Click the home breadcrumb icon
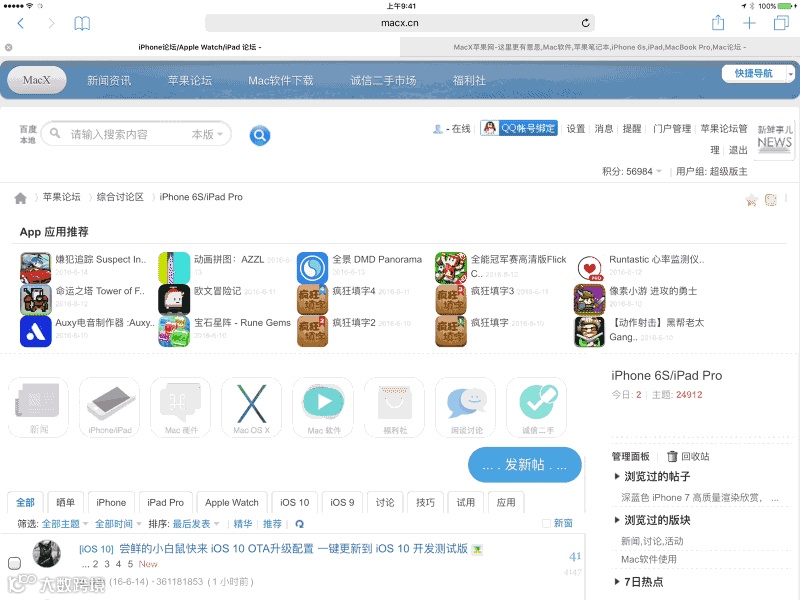800x600 pixels. (x=20, y=198)
